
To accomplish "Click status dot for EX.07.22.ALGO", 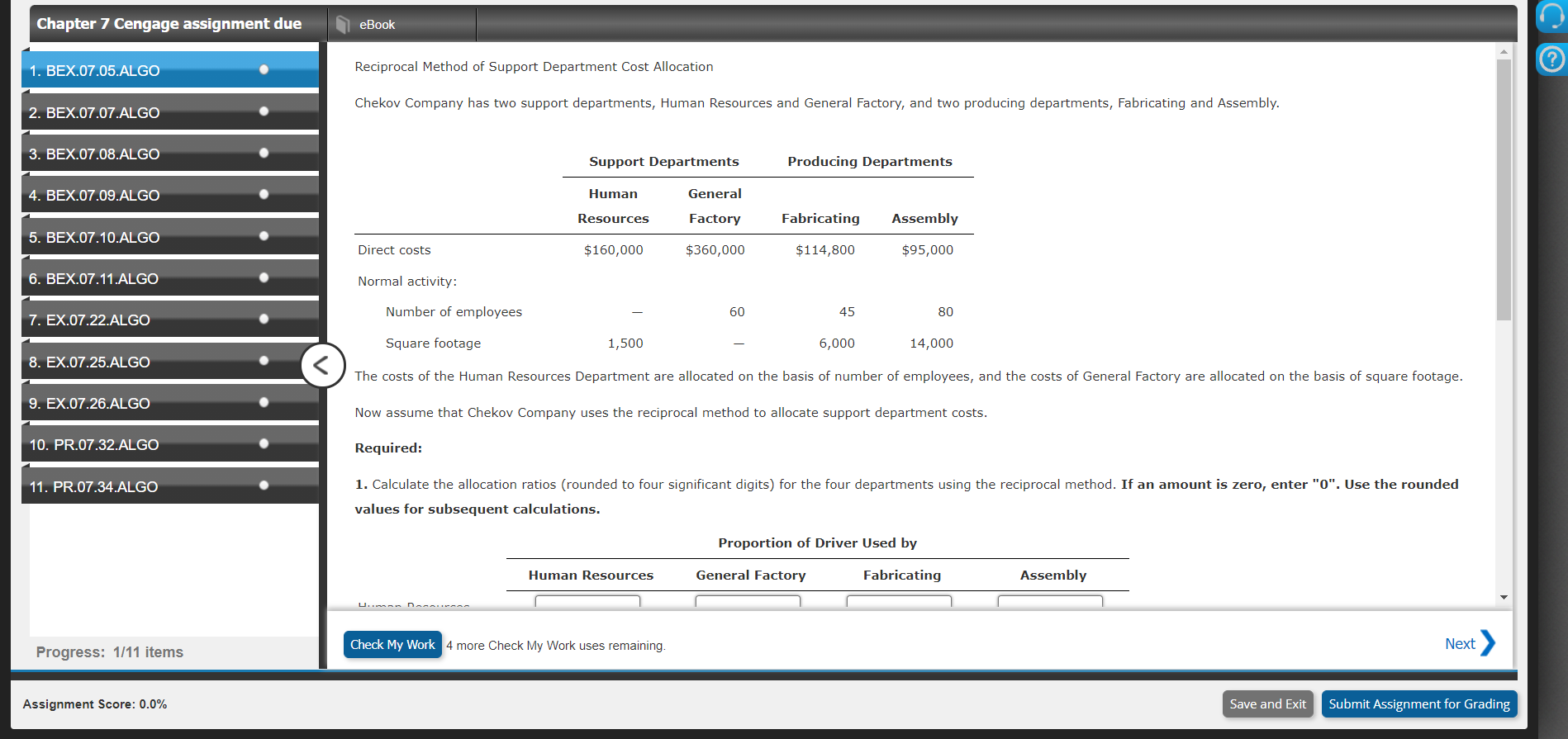I will [x=264, y=319].
